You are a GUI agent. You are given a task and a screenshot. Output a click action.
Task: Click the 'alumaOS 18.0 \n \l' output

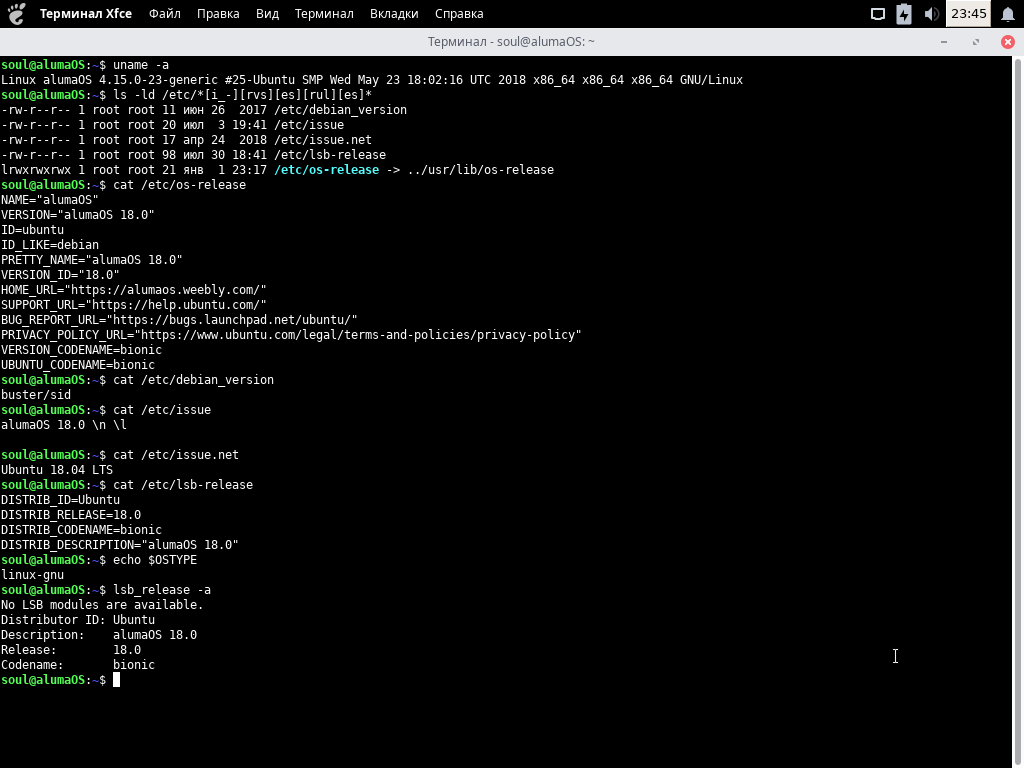(x=64, y=425)
